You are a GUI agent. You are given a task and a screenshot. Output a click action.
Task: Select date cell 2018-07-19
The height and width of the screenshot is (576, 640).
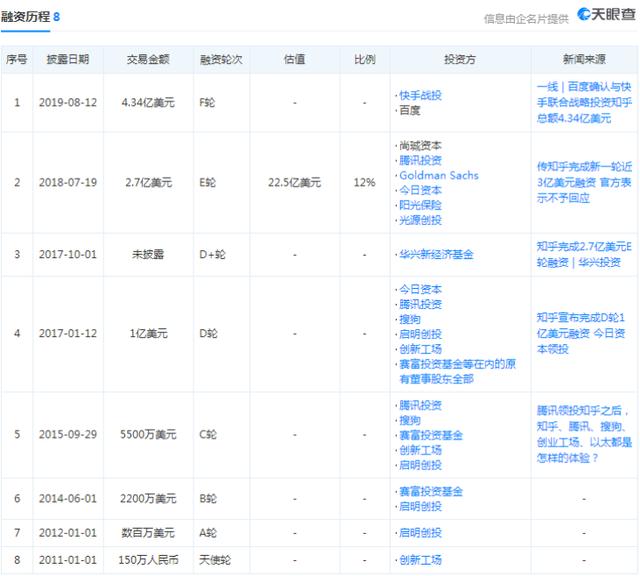pyautogui.click(x=68, y=182)
